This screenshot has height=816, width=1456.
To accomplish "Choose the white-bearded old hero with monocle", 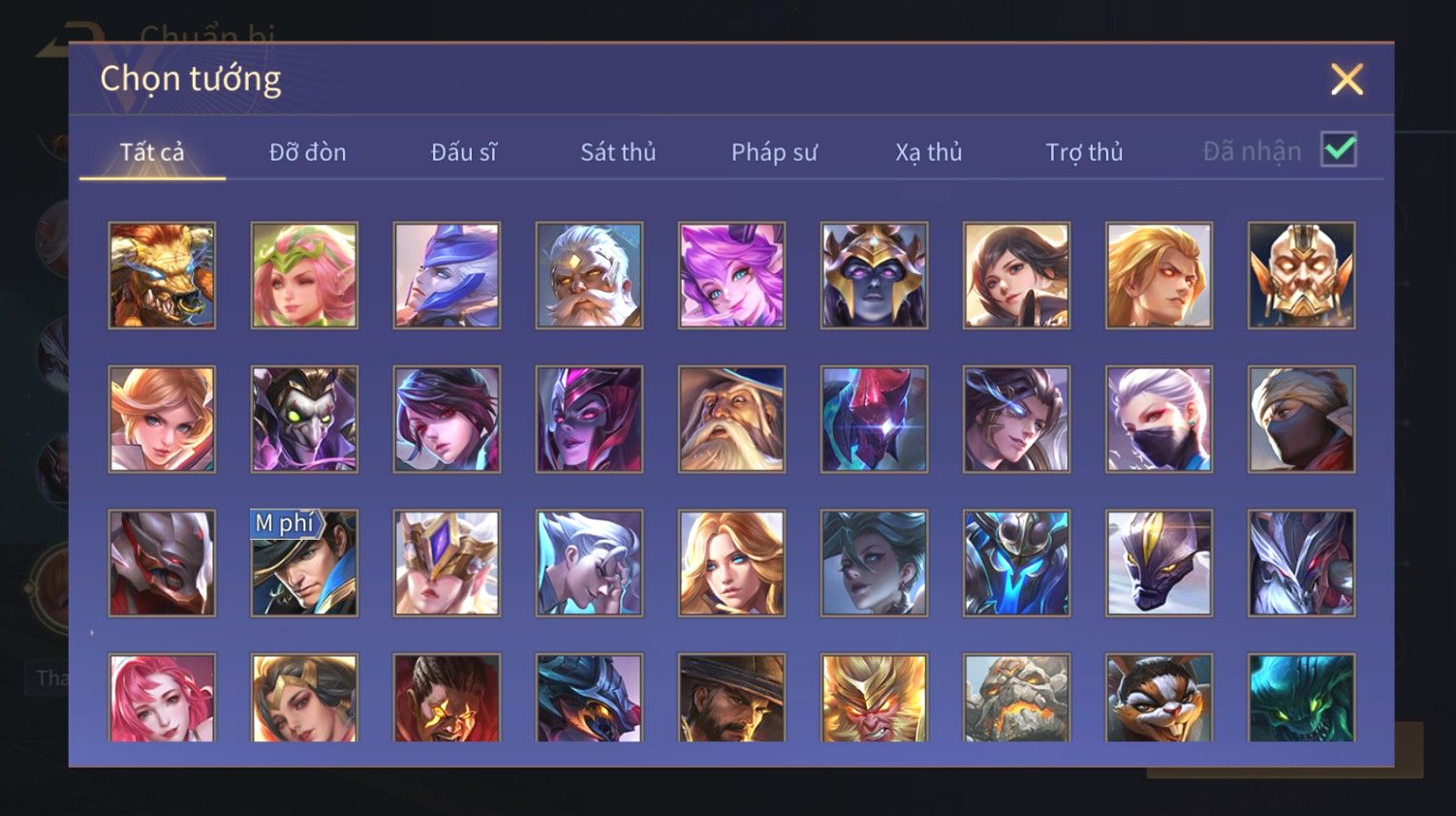I will 589,275.
